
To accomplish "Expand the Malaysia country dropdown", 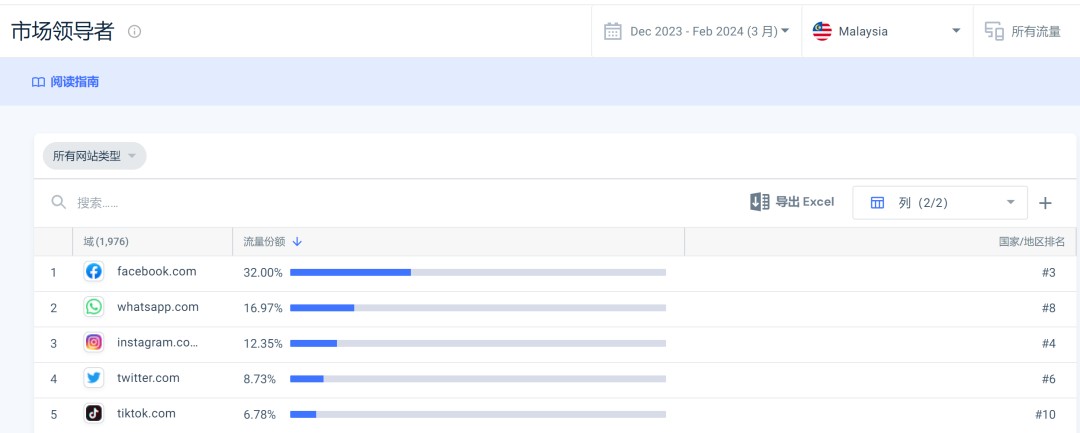I will point(955,31).
